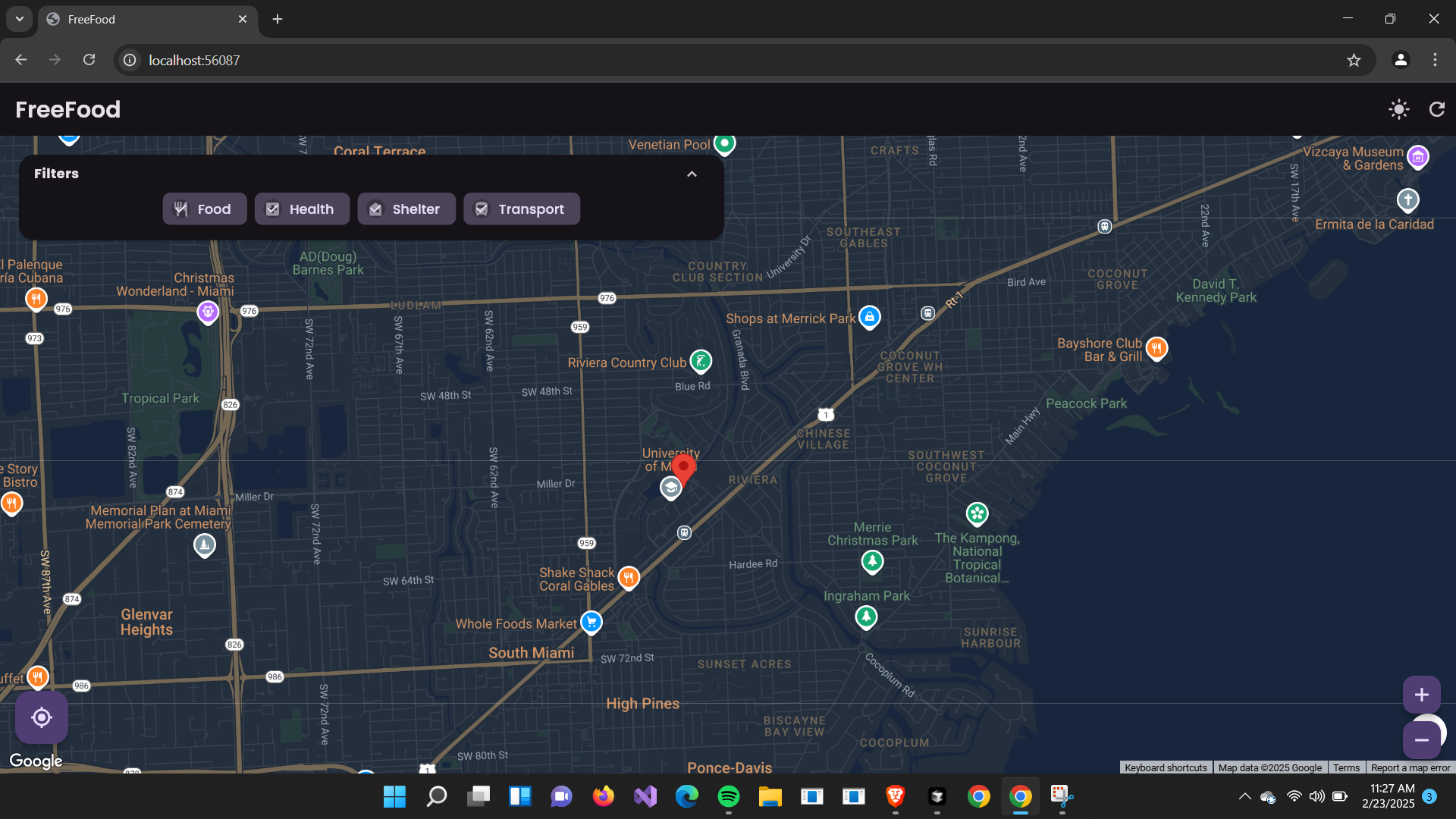Uncheck the Transport filter chip
The image size is (1456, 819).
(521, 209)
